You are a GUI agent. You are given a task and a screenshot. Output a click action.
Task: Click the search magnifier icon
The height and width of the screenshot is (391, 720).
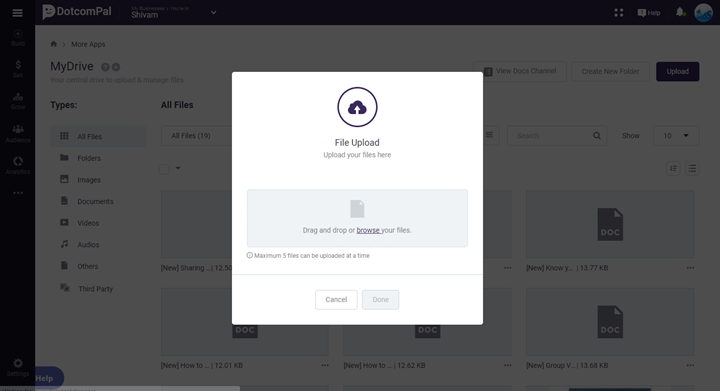[596, 136]
